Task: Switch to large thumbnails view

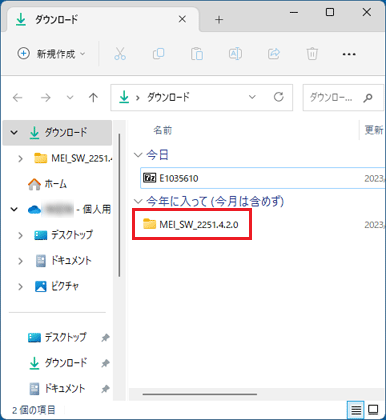Action: (373, 410)
